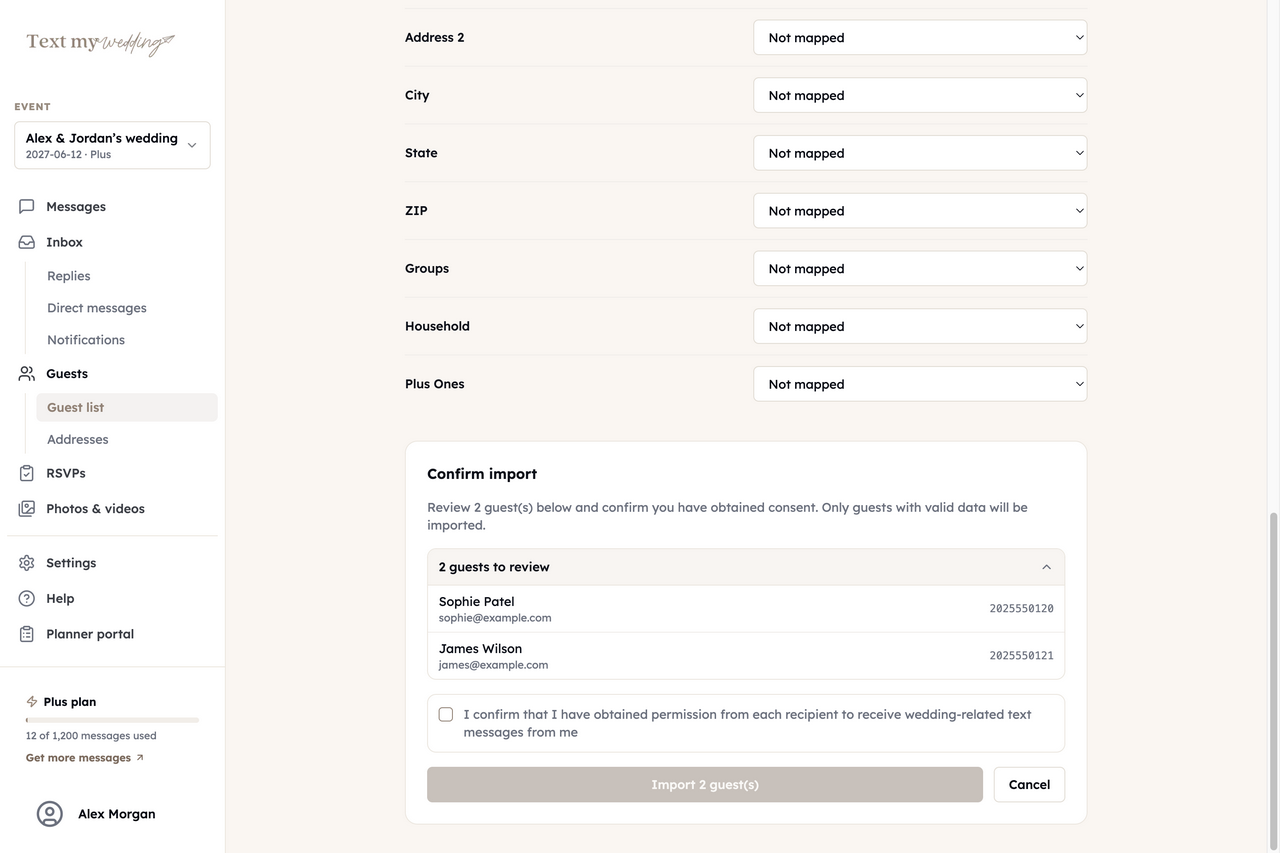Open Direct messages in the sidebar
1280x853 pixels.
97,308
